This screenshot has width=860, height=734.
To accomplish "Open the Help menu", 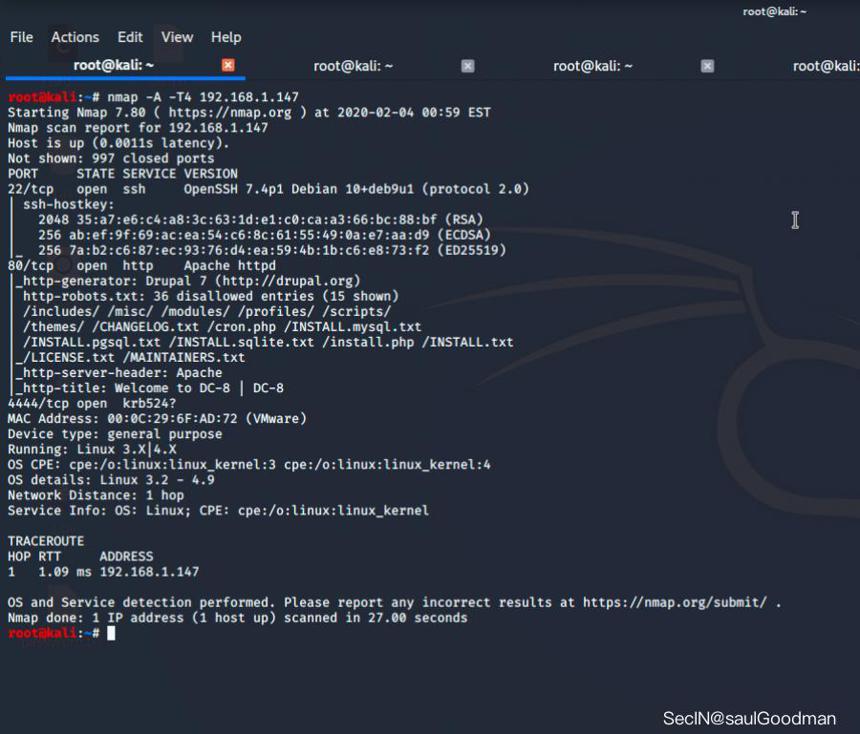I will 226,37.
